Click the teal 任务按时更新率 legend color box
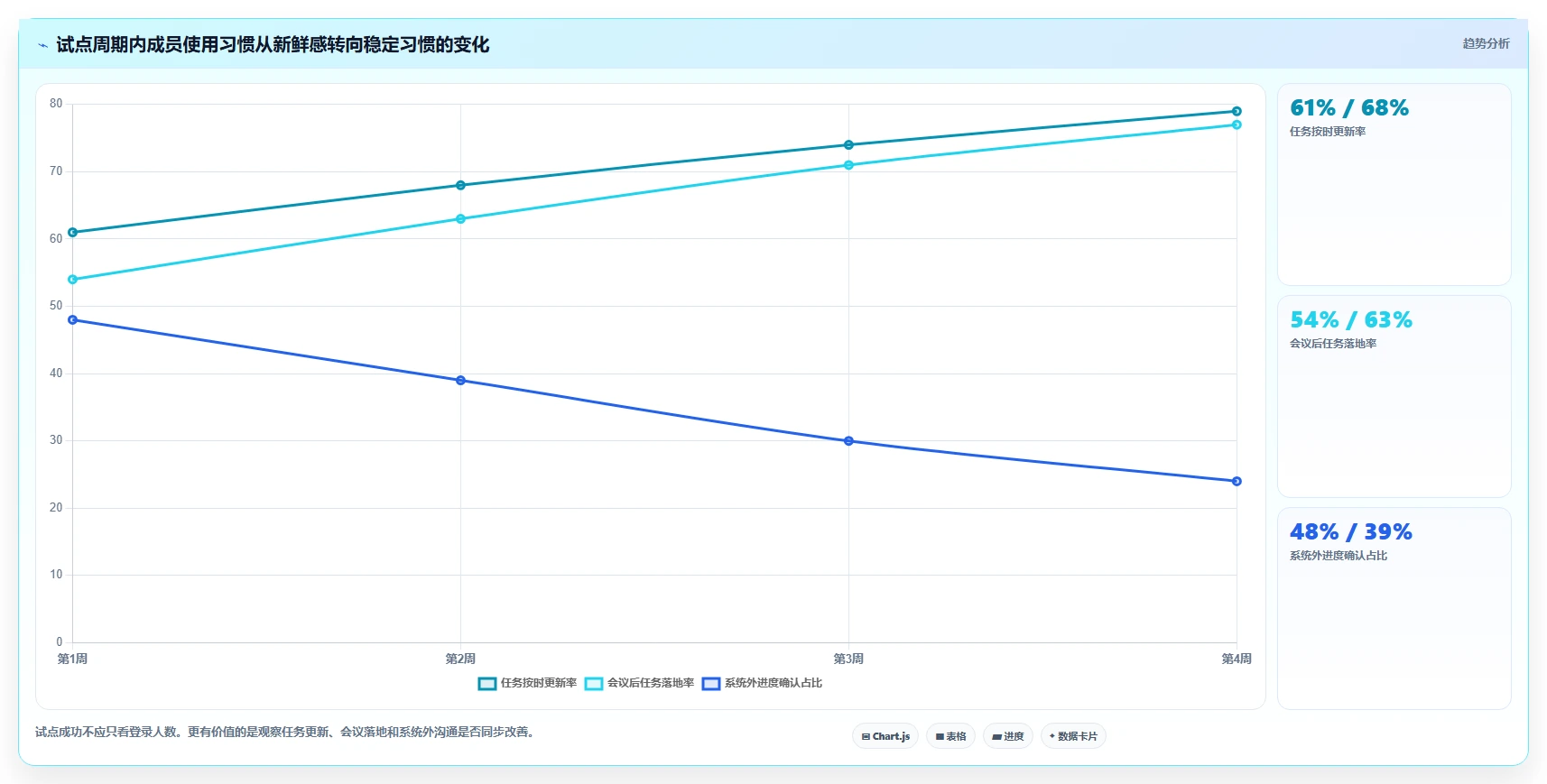This screenshot has width=1547, height=784. click(x=487, y=684)
